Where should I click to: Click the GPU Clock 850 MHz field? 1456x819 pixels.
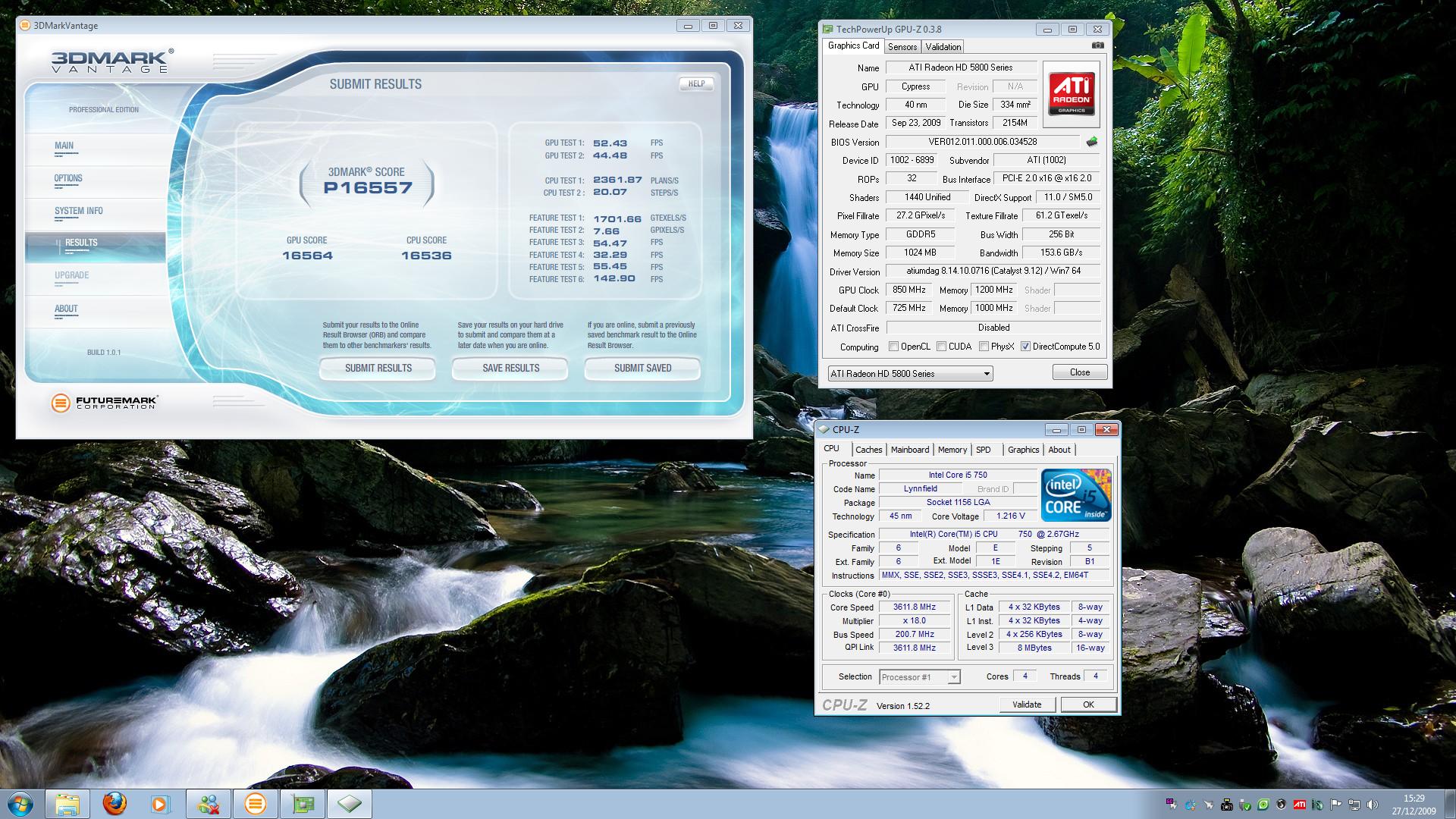click(909, 290)
